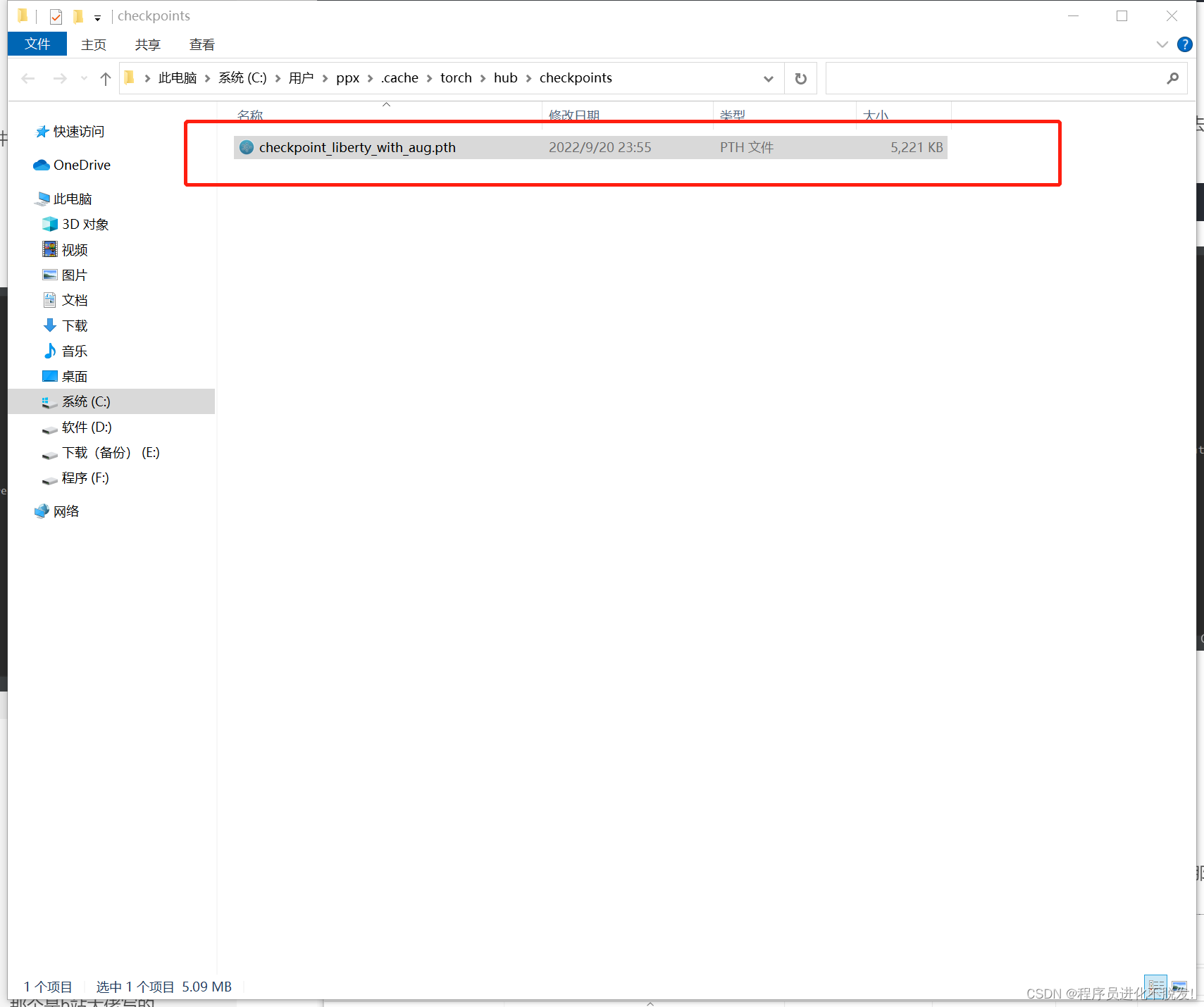This screenshot has width=1204, height=1007.
Task: Open the 共享 ribbon tab
Action: coord(148,44)
